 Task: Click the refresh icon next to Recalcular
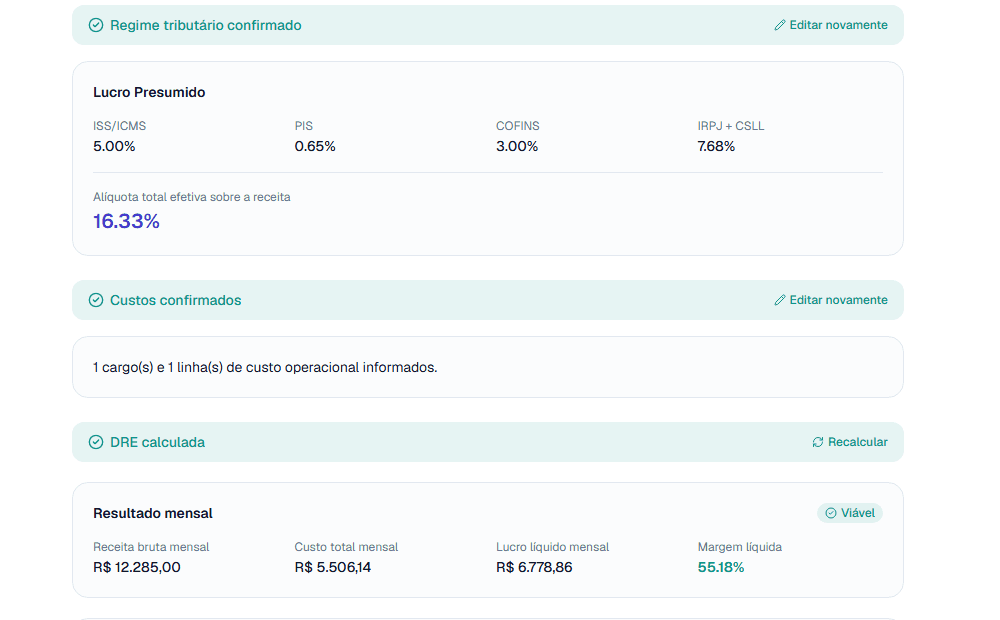coord(818,442)
